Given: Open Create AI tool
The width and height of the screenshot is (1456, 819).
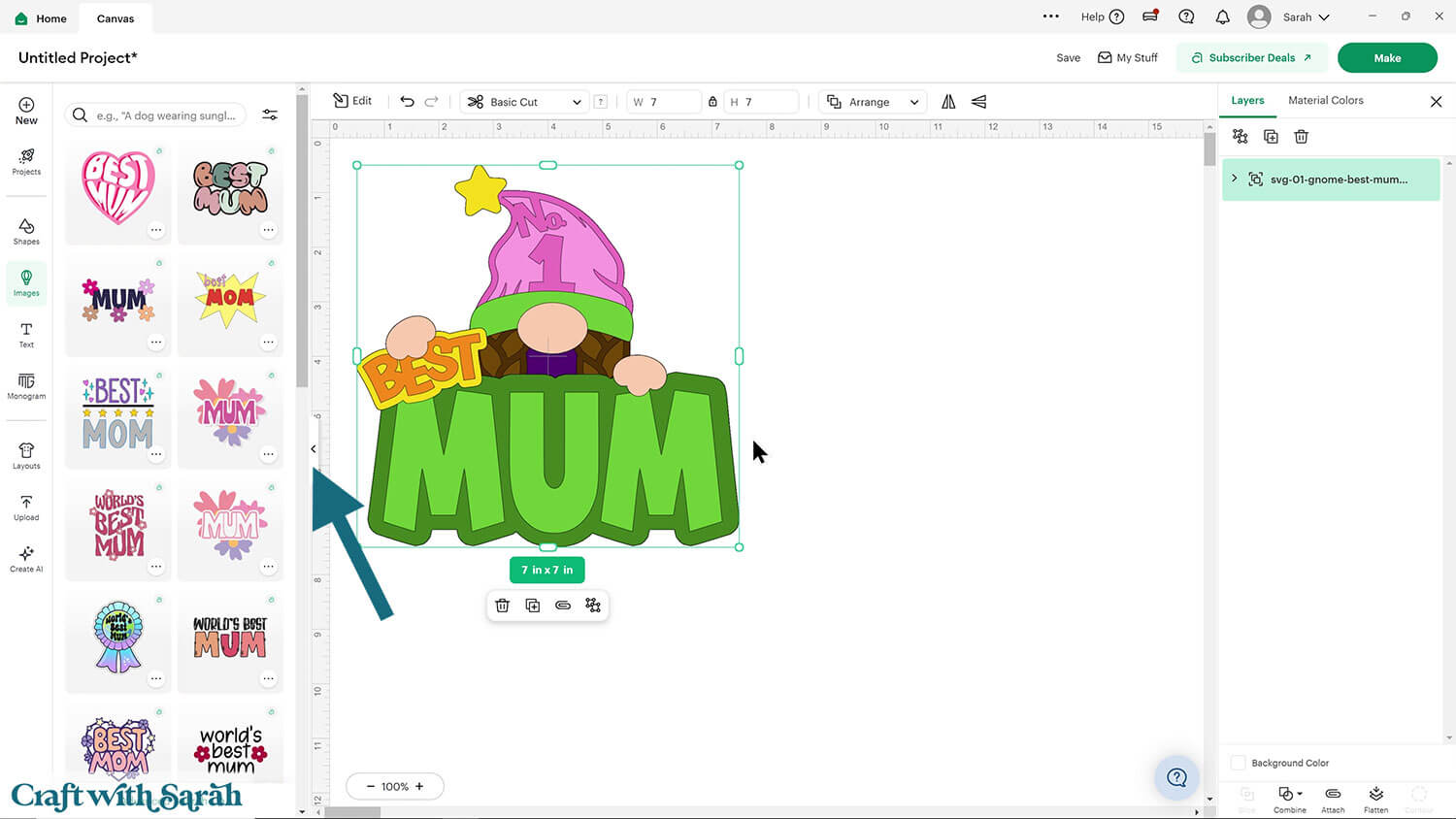Looking at the screenshot, I should coord(26,559).
